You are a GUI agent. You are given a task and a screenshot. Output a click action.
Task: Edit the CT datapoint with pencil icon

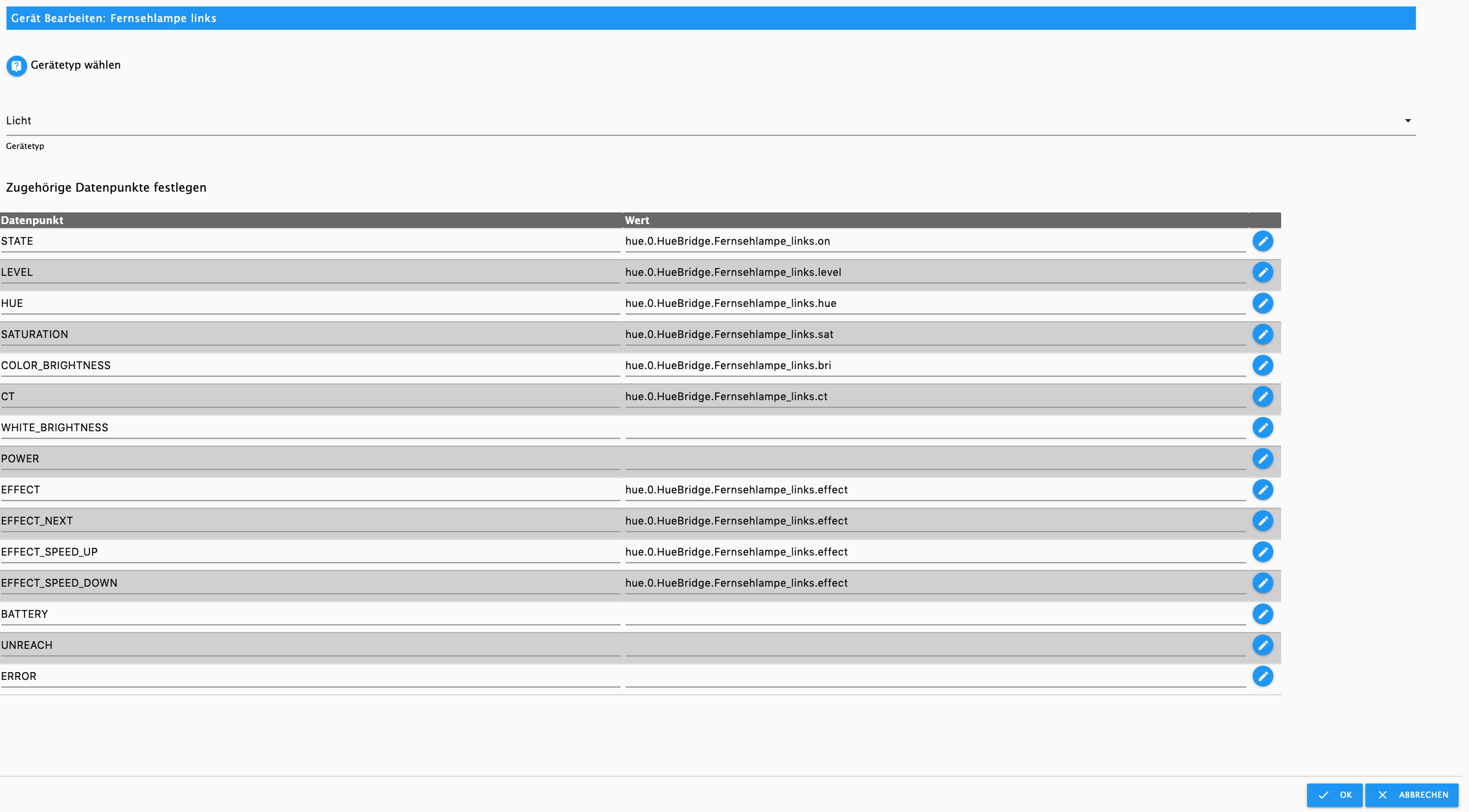pos(1262,396)
